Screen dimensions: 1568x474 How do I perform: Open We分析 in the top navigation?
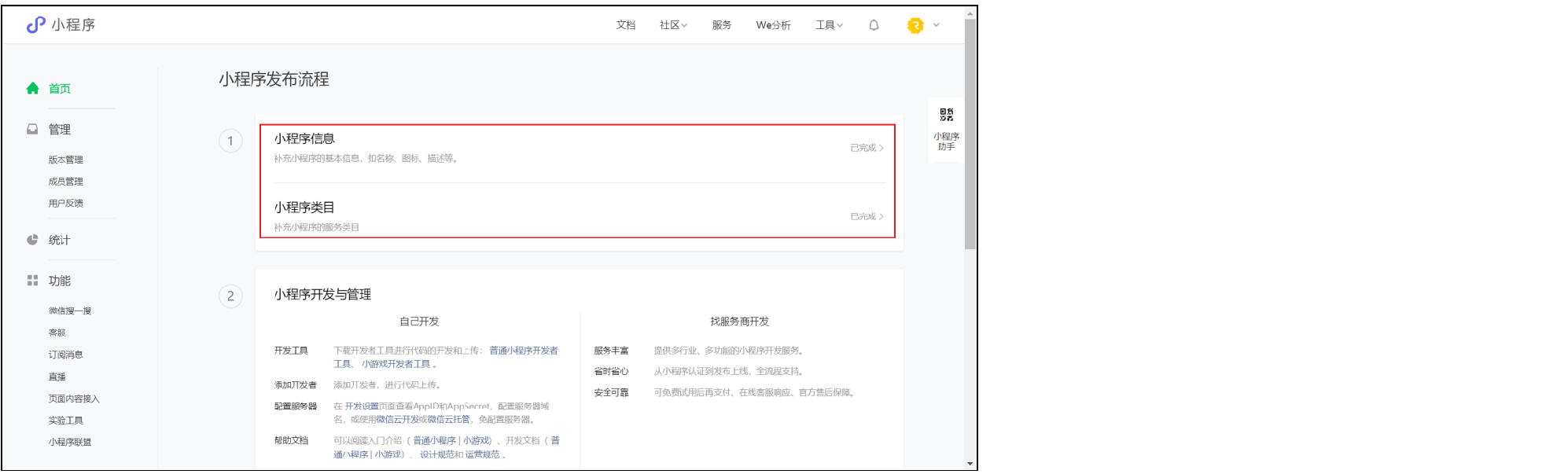[774, 25]
